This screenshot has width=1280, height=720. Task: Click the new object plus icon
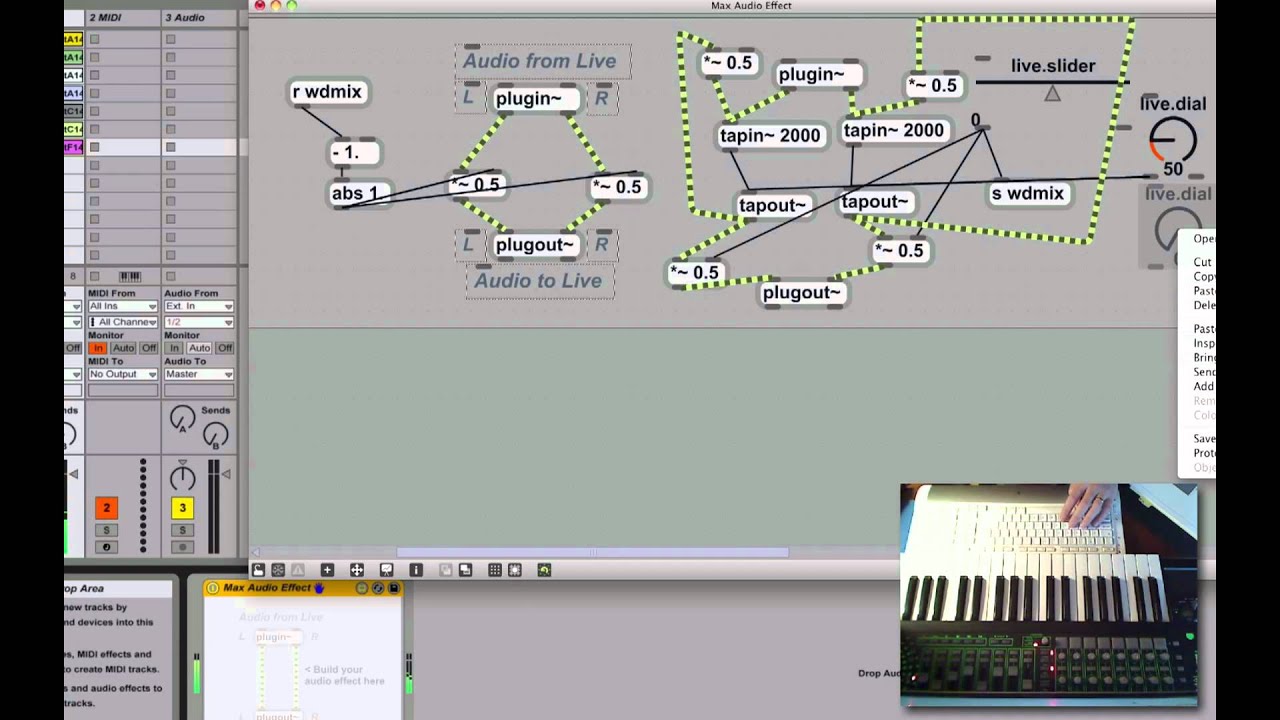point(327,570)
